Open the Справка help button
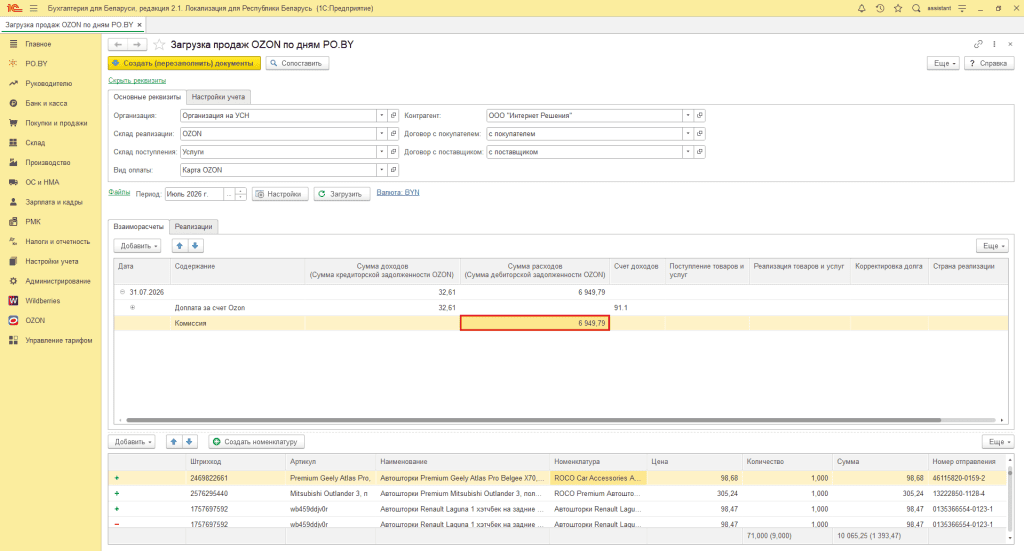Screen dimensions: 1024x551 [x=989, y=63]
